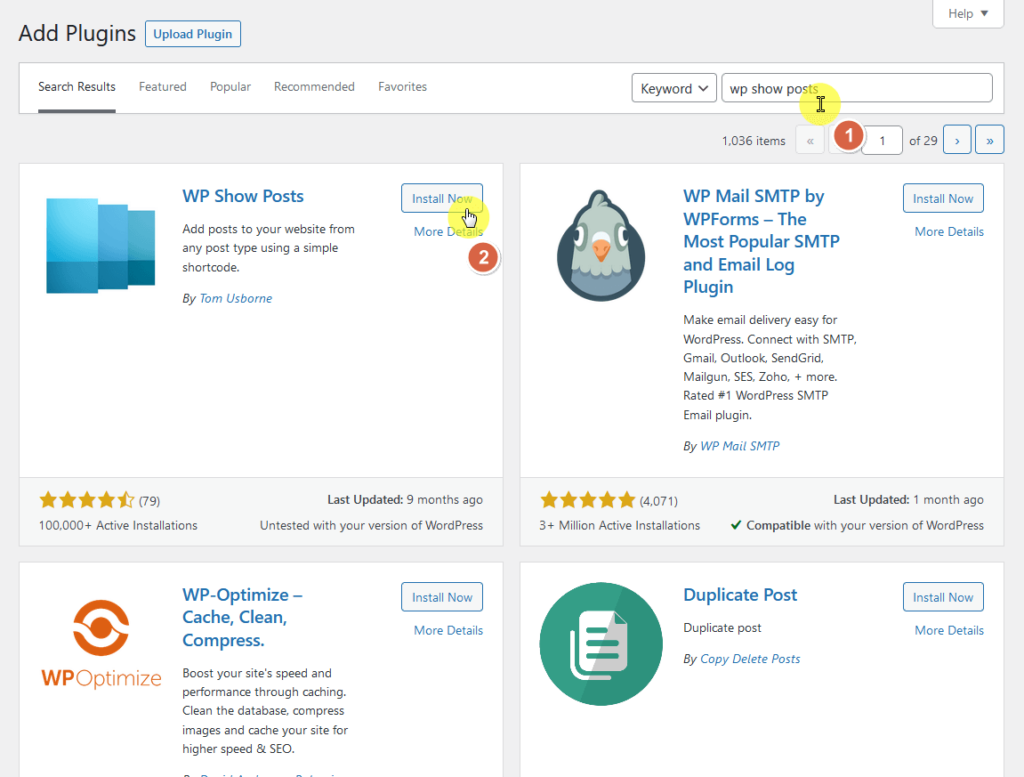Click 'Last Updated: 9 months ago' text
The height and width of the screenshot is (777, 1024).
tap(405, 500)
